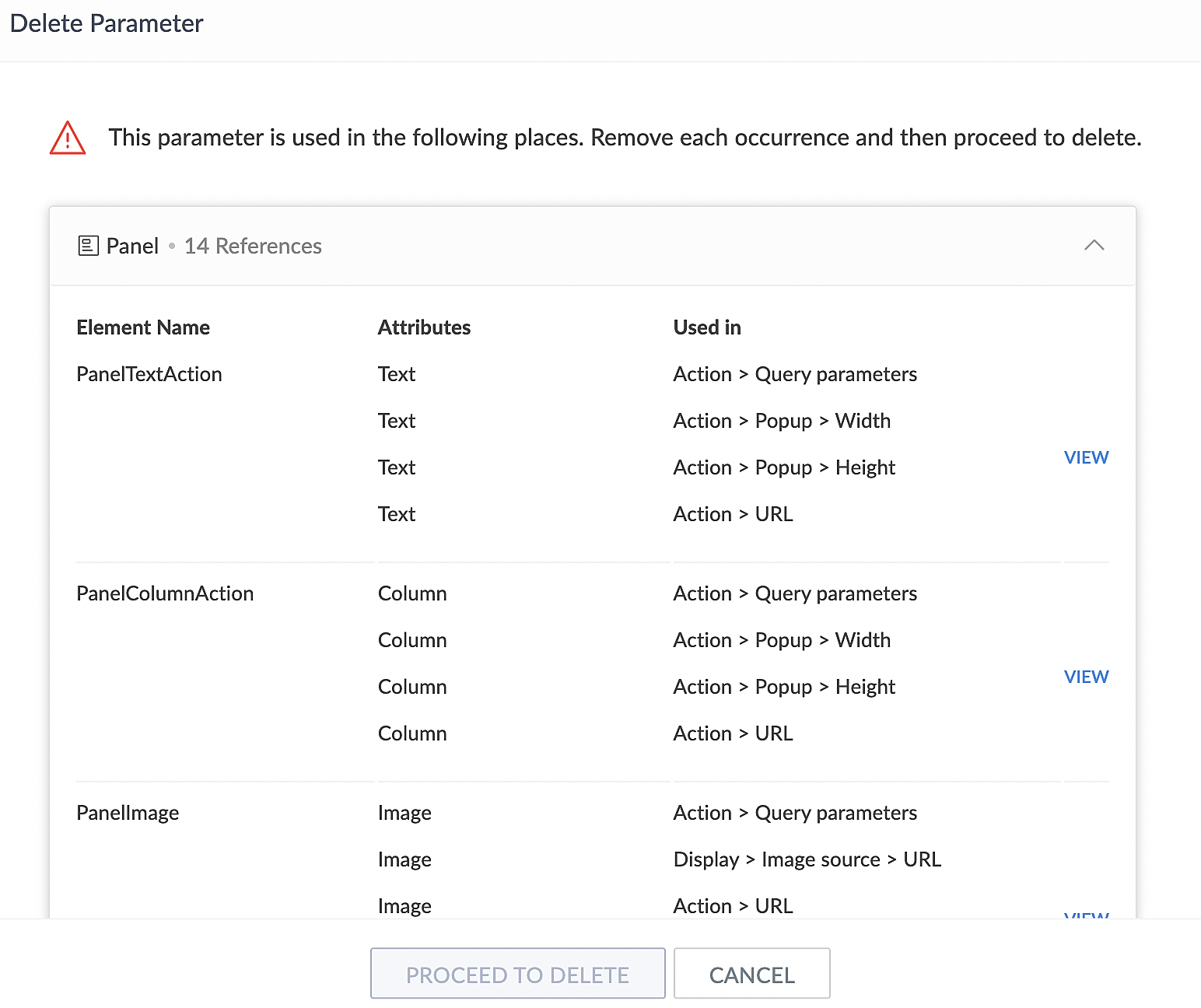This screenshot has height=1008, width=1201.
Task: Click the Panel section title text
Action: [132, 246]
